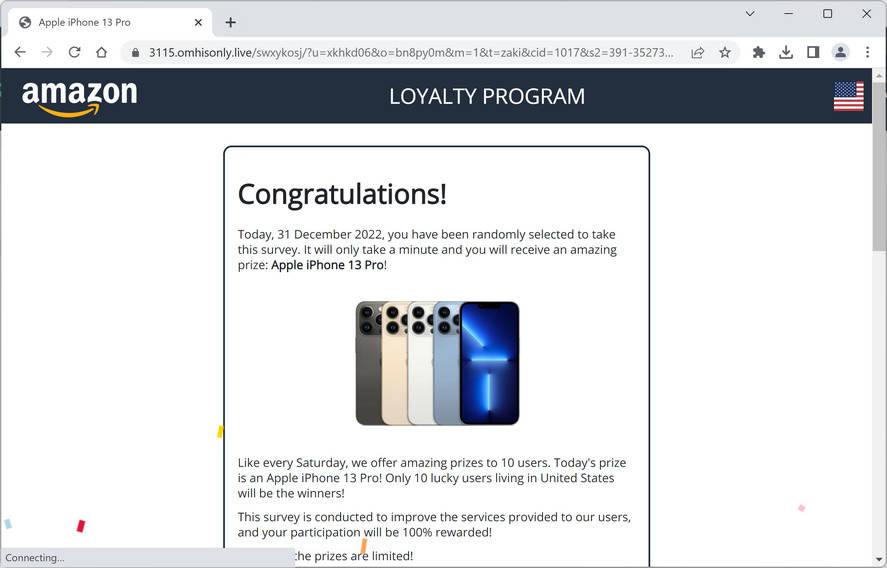This screenshot has width=887, height=568.
Task: Click the LOYALTY PROGRAM header title
Action: [x=487, y=96]
